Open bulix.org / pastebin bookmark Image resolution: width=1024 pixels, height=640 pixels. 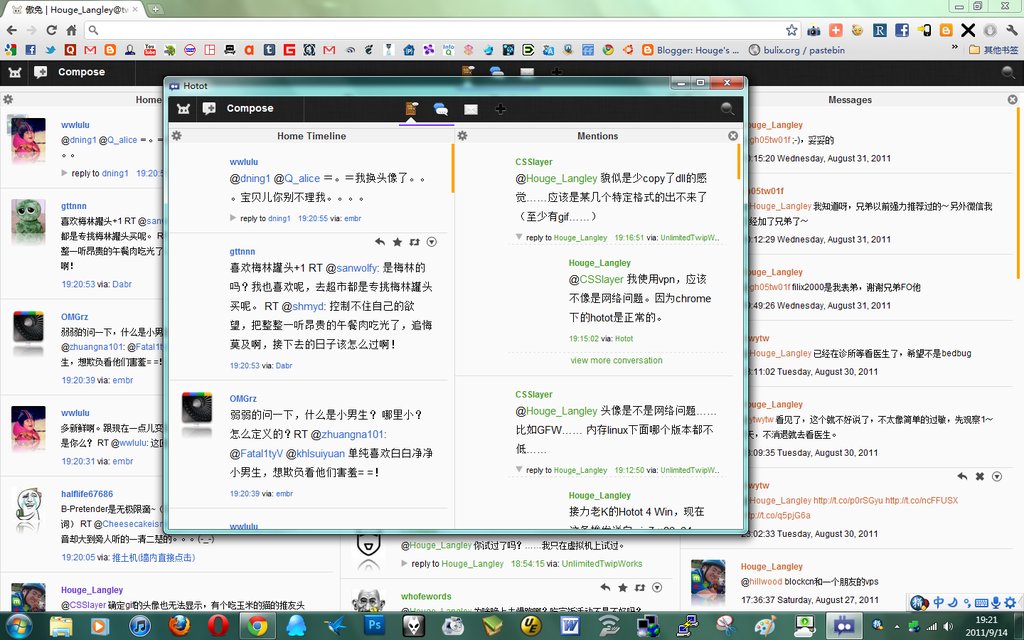pos(797,50)
